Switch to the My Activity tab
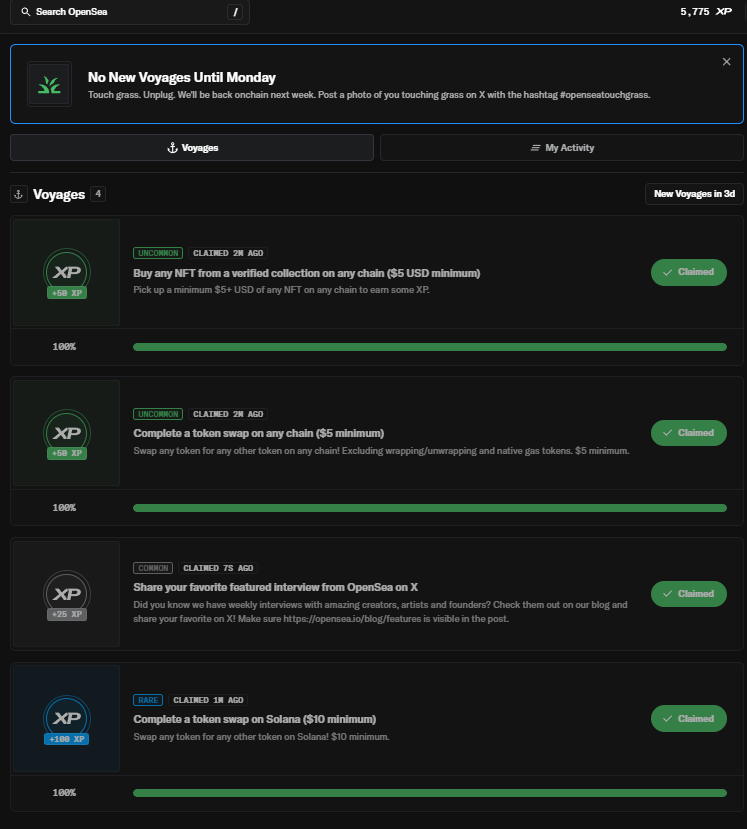The width and height of the screenshot is (747, 829). pyautogui.click(x=562, y=148)
